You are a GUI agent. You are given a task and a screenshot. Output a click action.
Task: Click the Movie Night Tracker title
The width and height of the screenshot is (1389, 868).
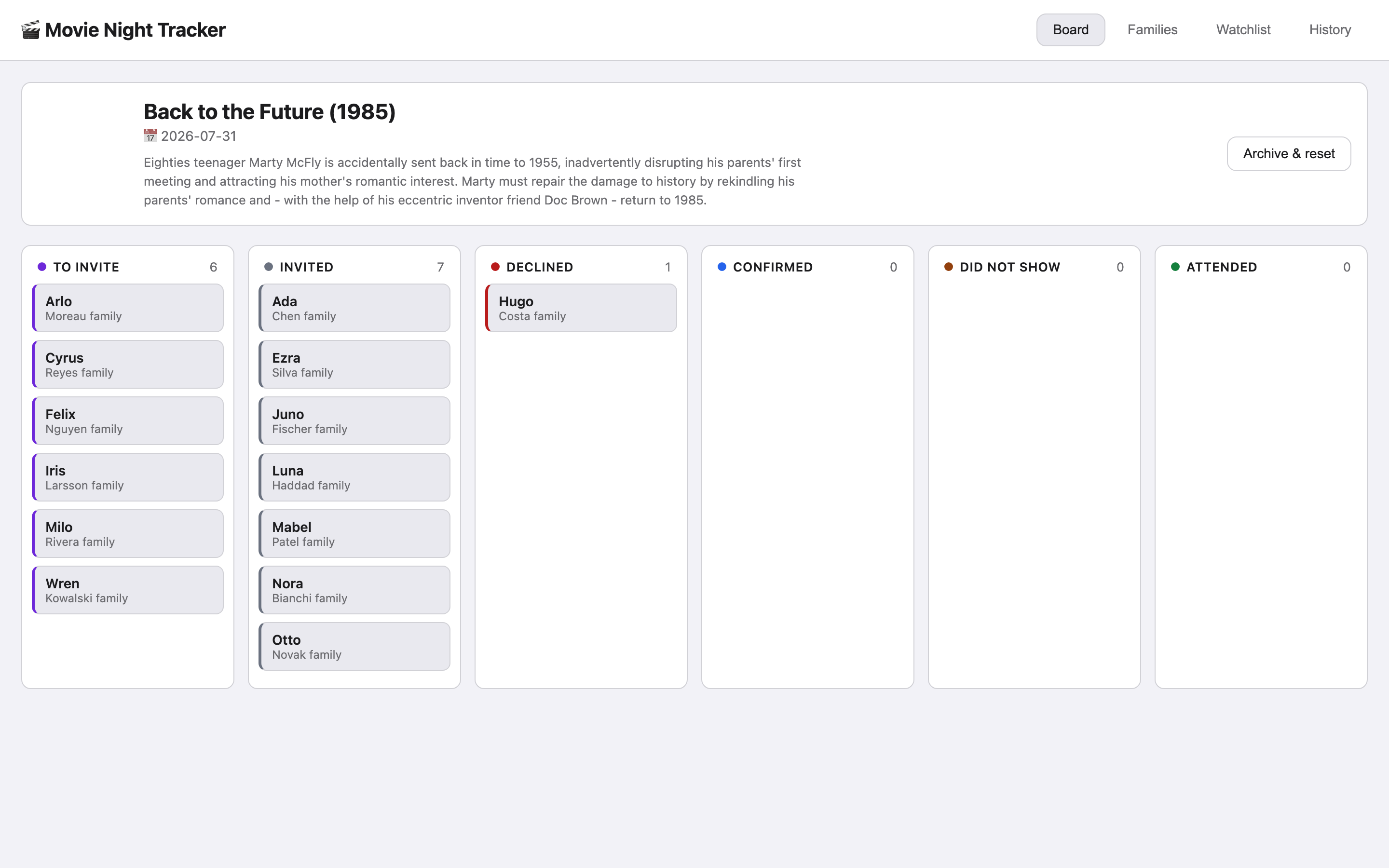(136, 30)
